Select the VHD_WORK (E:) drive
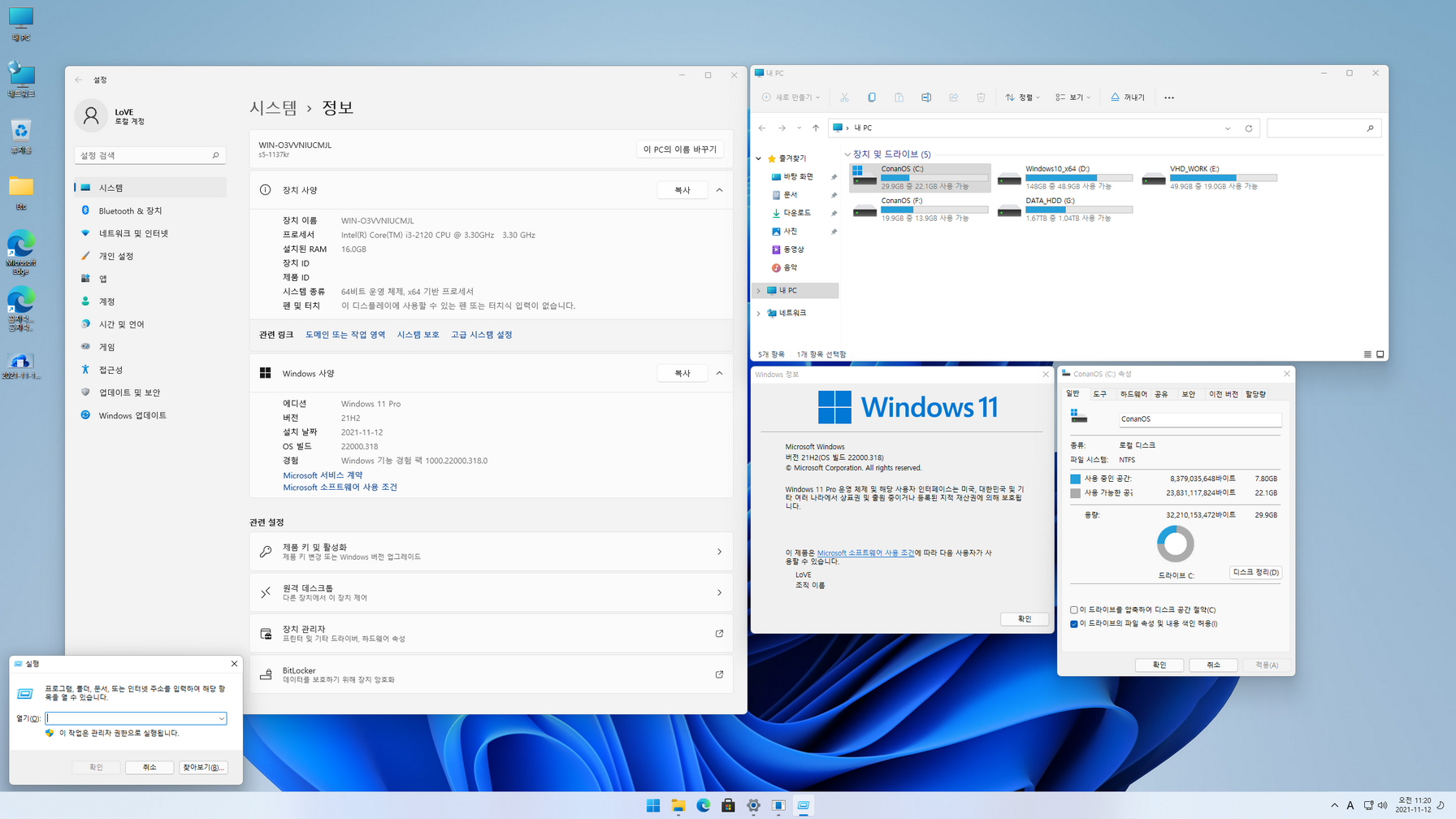 1209,177
